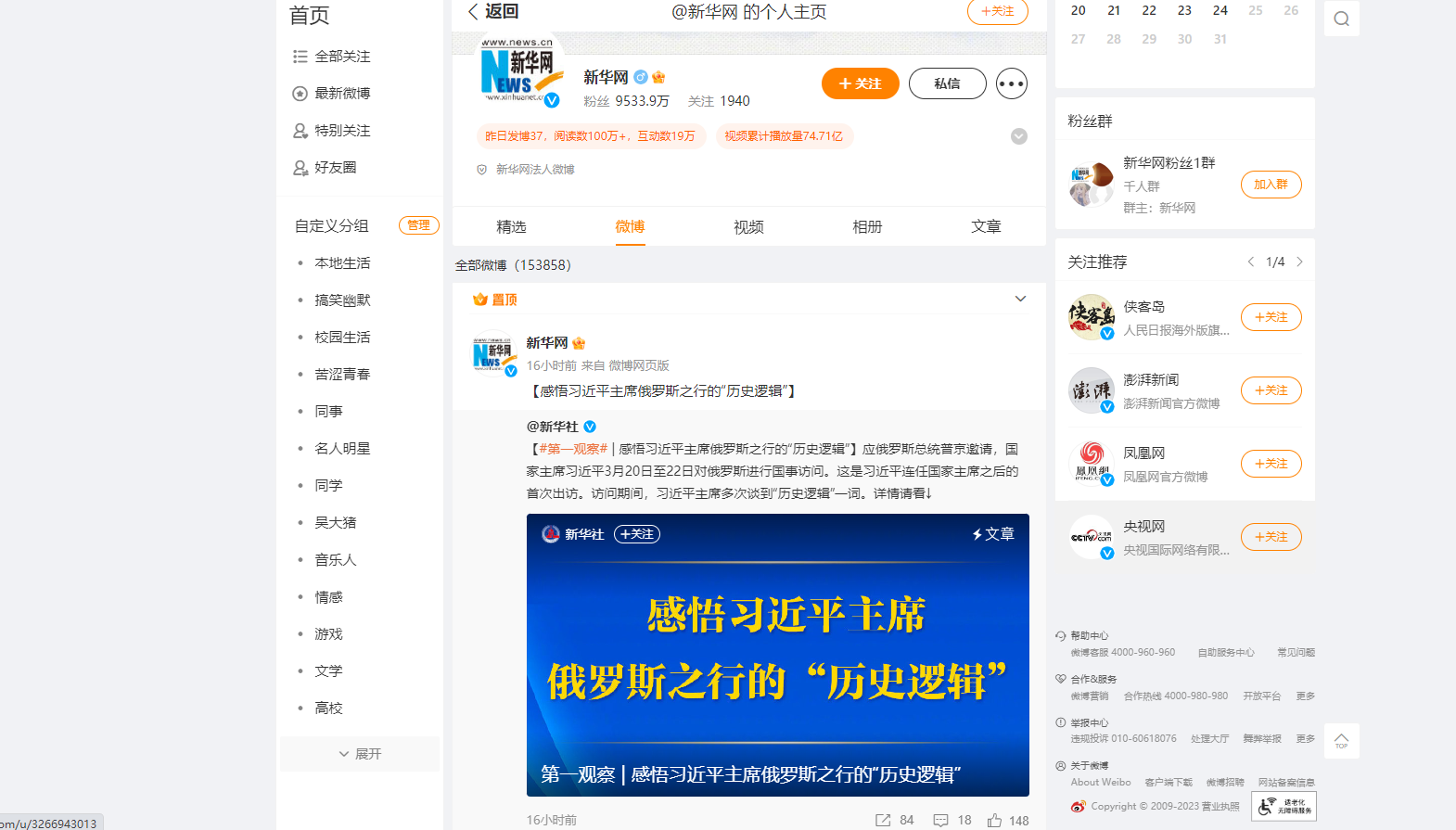This screenshot has height=830, width=1456.
Task: Click the back arrow next to 返回
Action: click(x=473, y=11)
